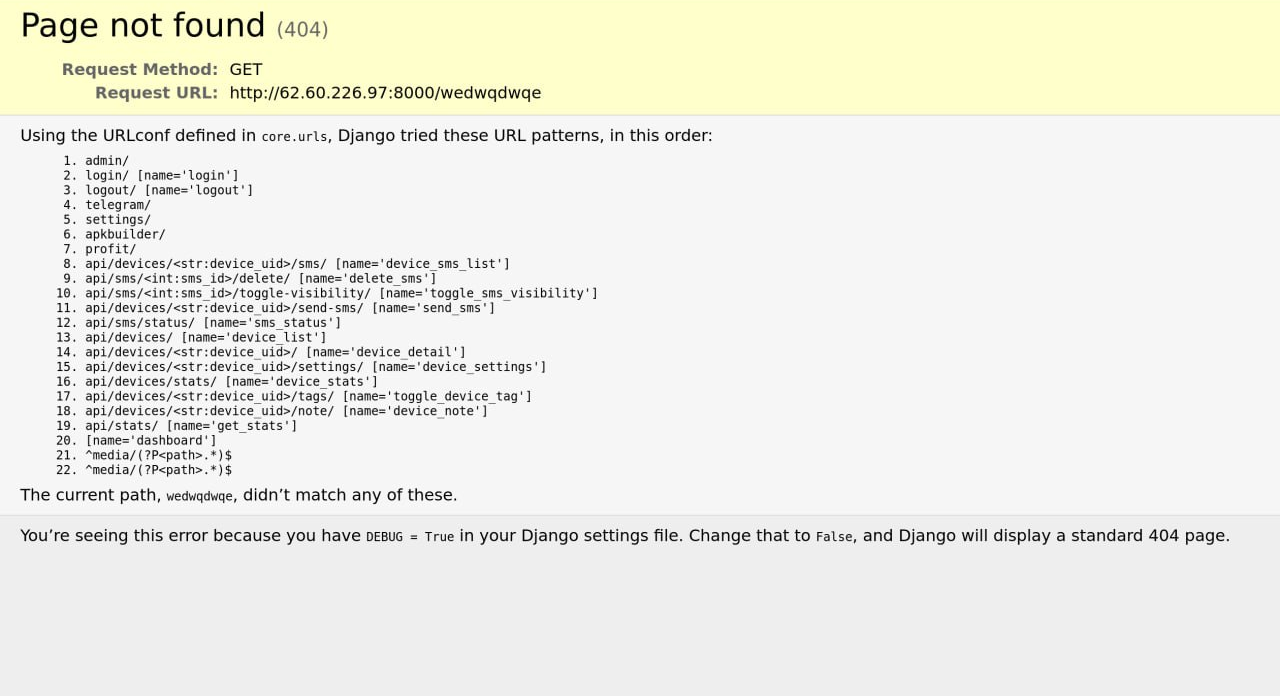Select the logout/ URL pattern line

(x=169, y=190)
